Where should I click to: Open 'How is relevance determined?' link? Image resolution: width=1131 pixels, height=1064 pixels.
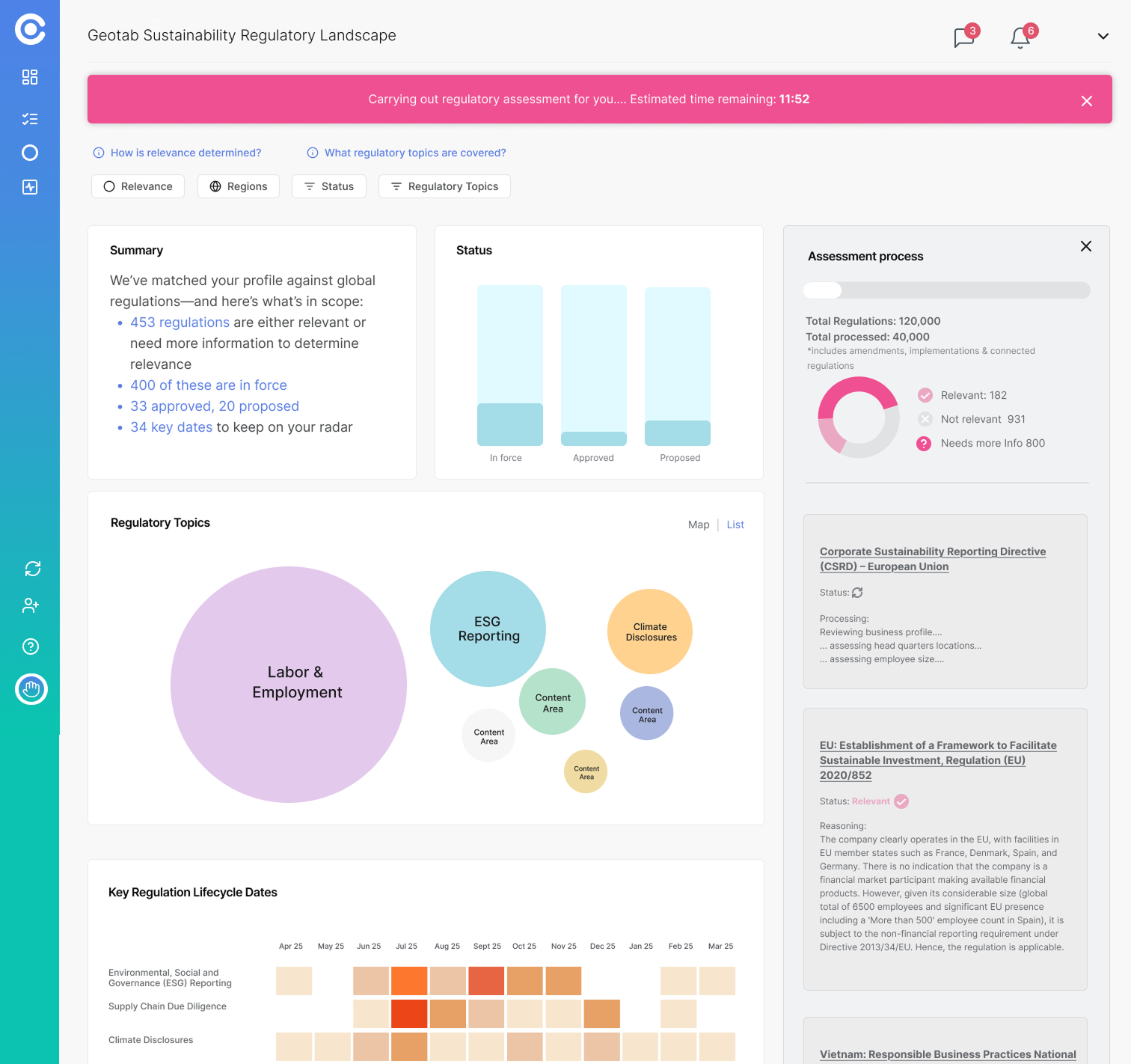[x=177, y=153]
